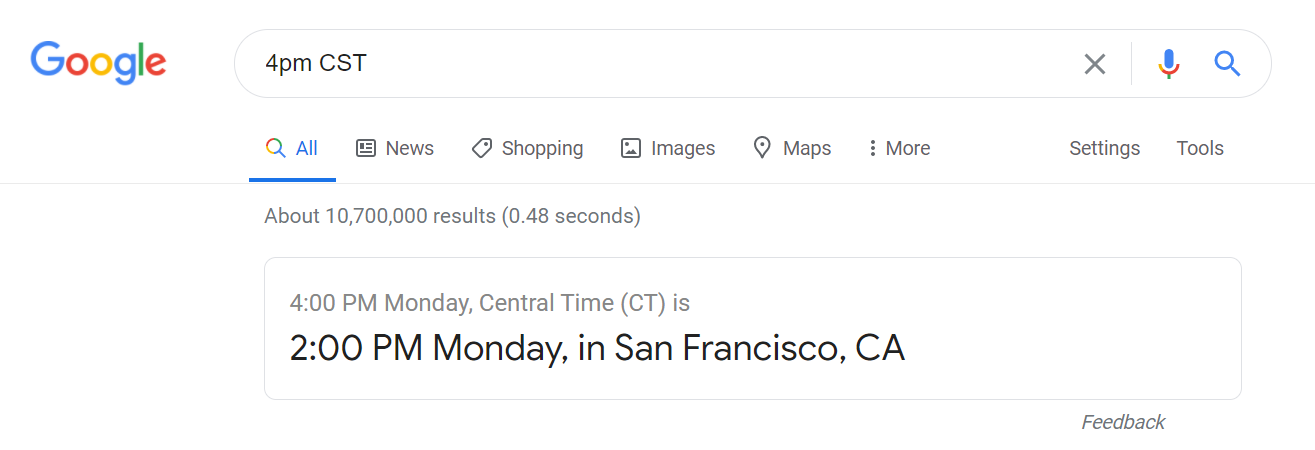Screen dimensions: 1315x450
Task: Click the Google logo
Action: (98, 63)
